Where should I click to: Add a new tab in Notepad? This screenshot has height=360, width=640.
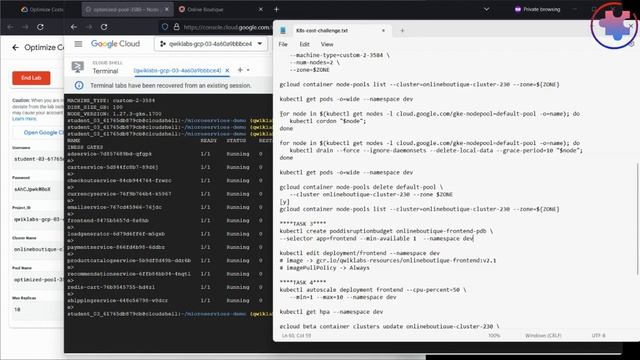tap(402, 31)
